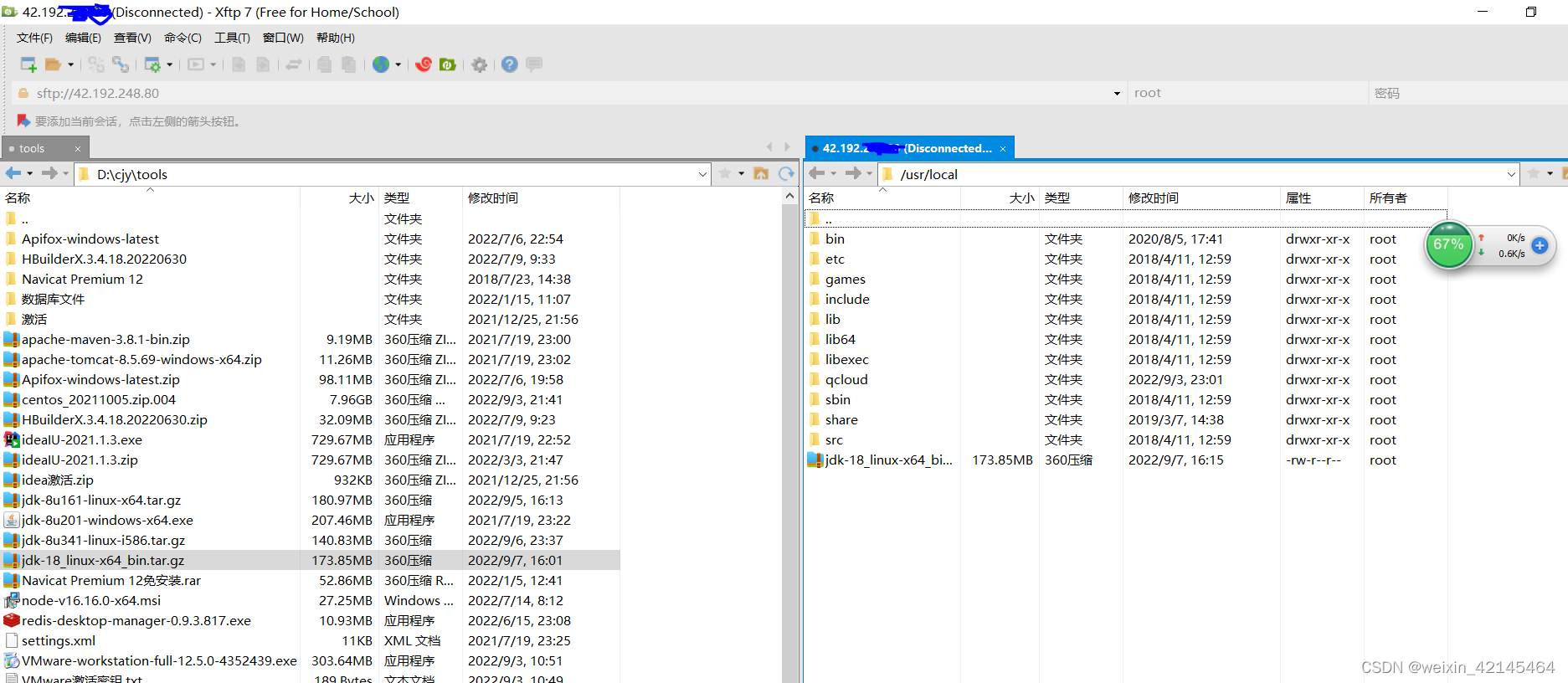The height and width of the screenshot is (683, 1568).
Task: Select jdk-18_linux-x64_bin.tar.gz in the local pane
Action: [310, 560]
